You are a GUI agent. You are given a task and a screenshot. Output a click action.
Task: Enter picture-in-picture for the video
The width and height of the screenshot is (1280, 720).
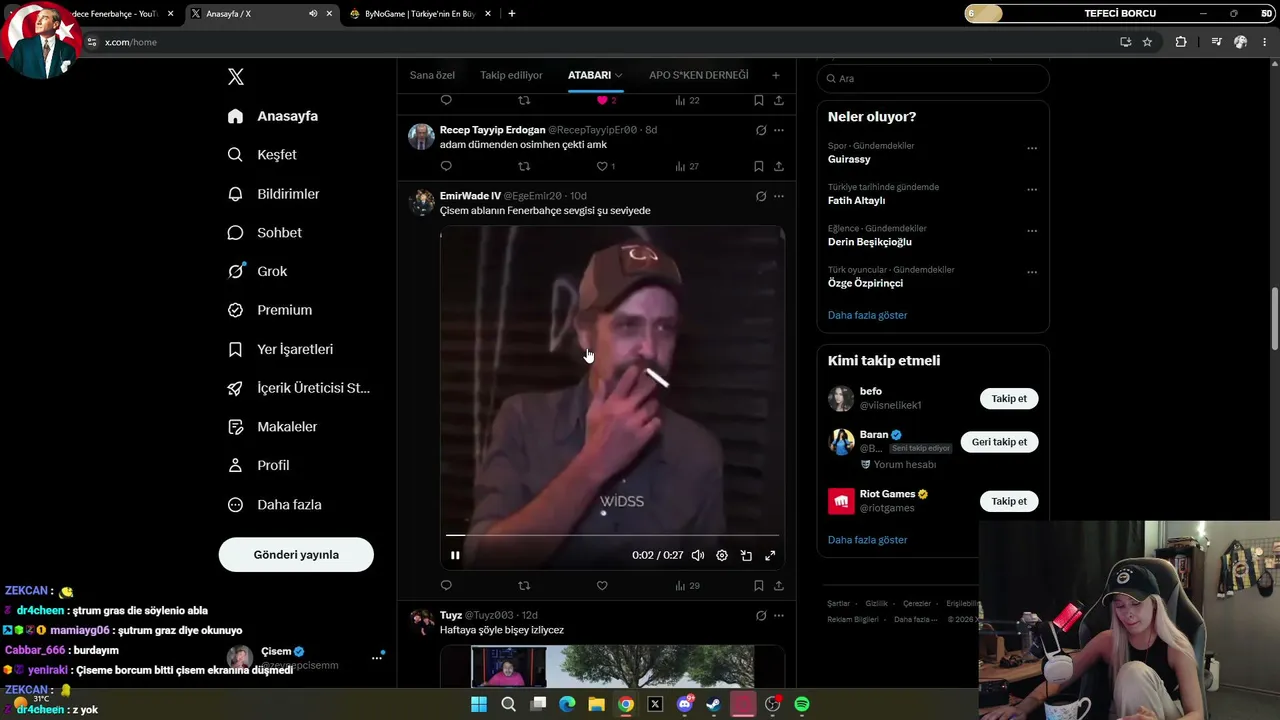point(746,555)
